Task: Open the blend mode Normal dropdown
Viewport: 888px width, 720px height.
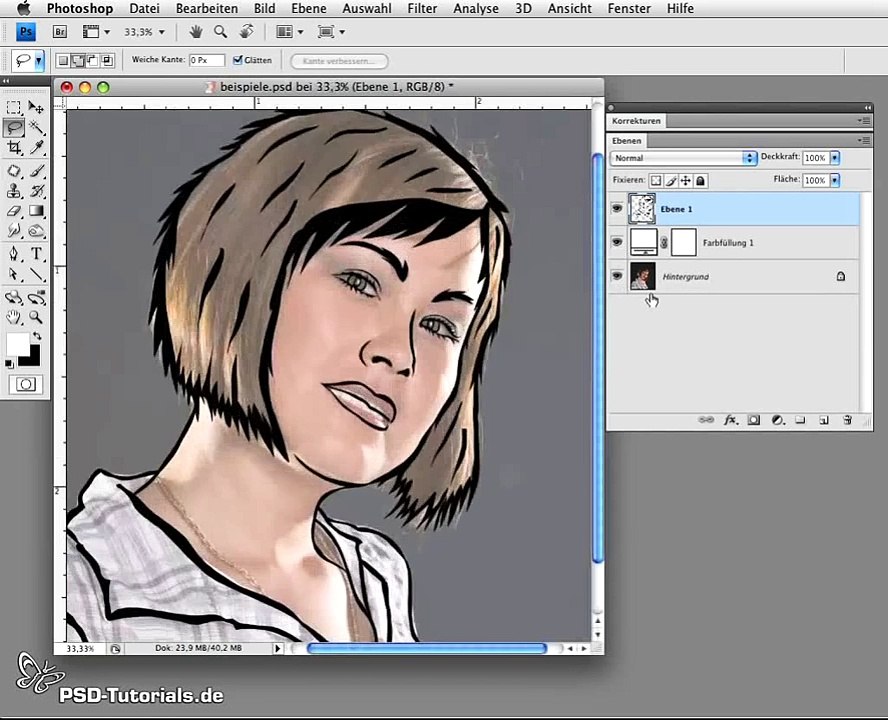Action: (684, 158)
